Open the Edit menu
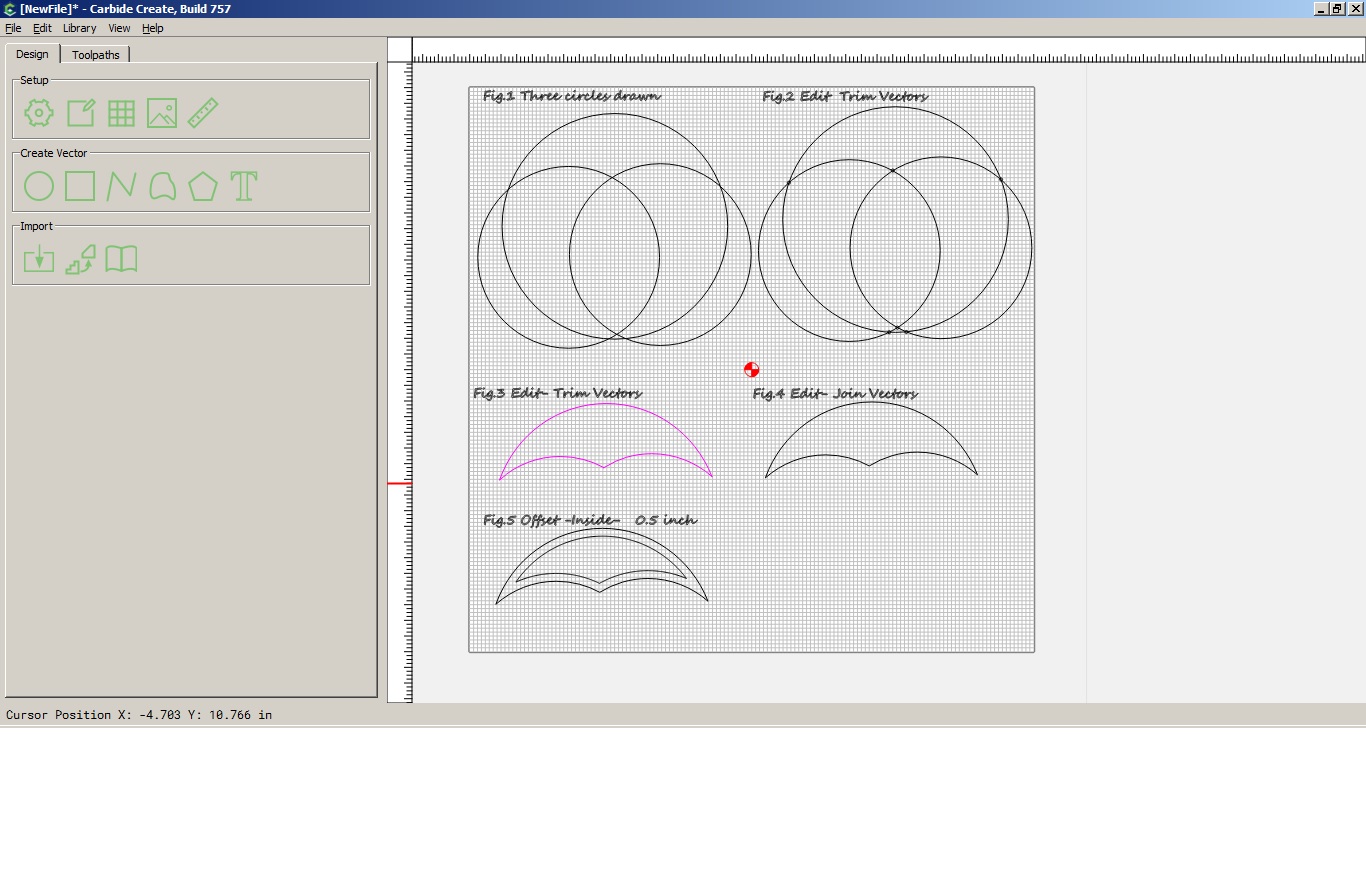The width and height of the screenshot is (1366, 882). pos(42,28)
